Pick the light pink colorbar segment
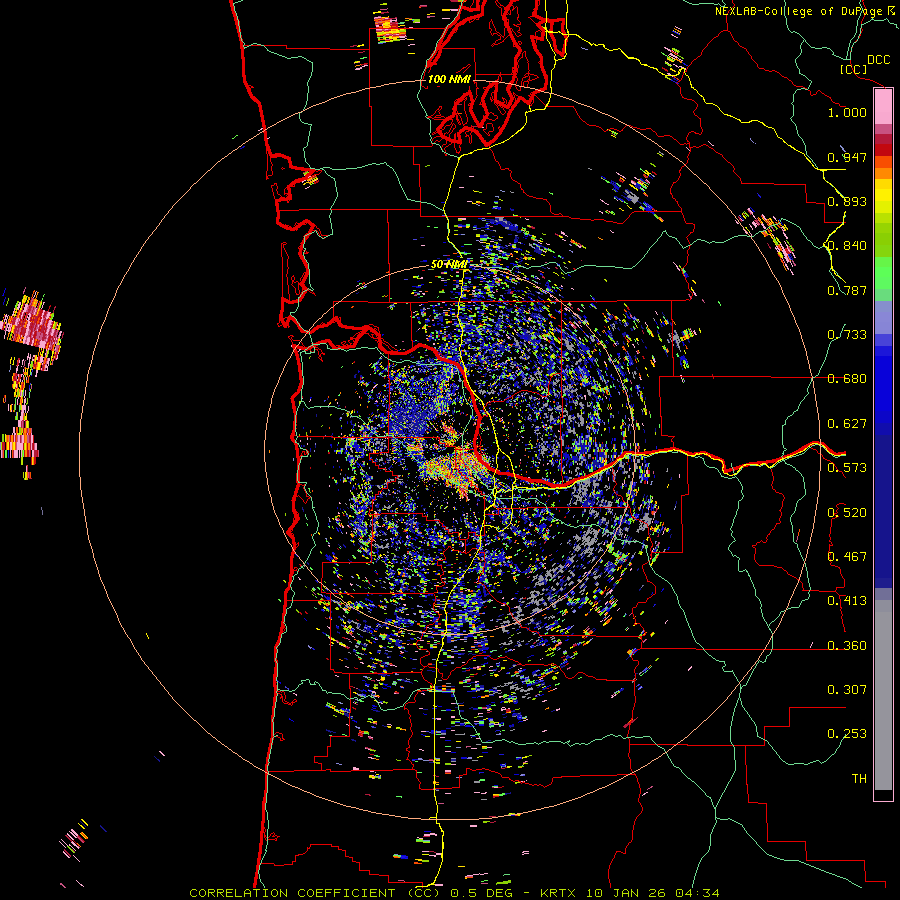The height and width of the screenshot is (900, 900). click(883, 106)
